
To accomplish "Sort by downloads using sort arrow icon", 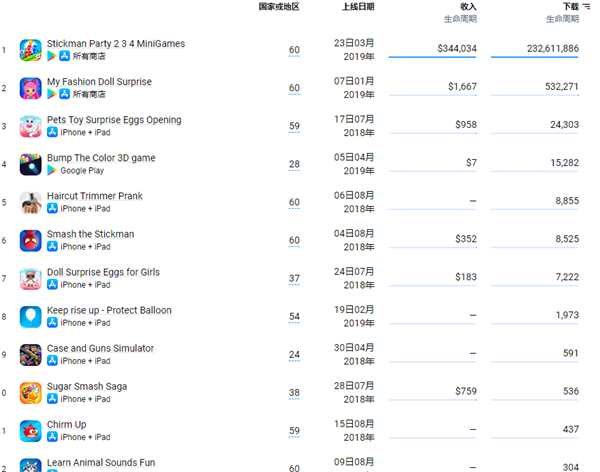I will coord(586,7).
